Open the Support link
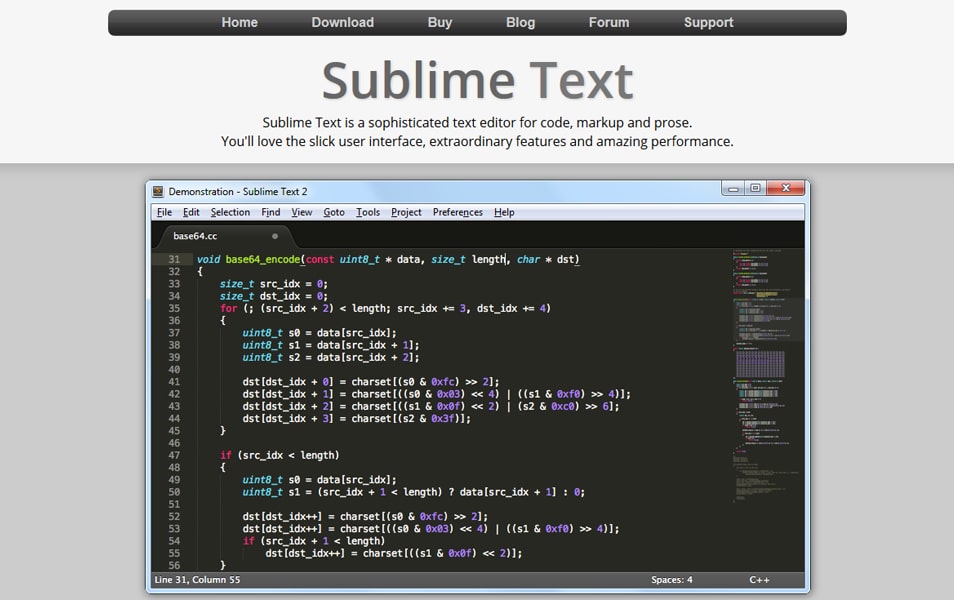954x600 pixels. [709, 23]
